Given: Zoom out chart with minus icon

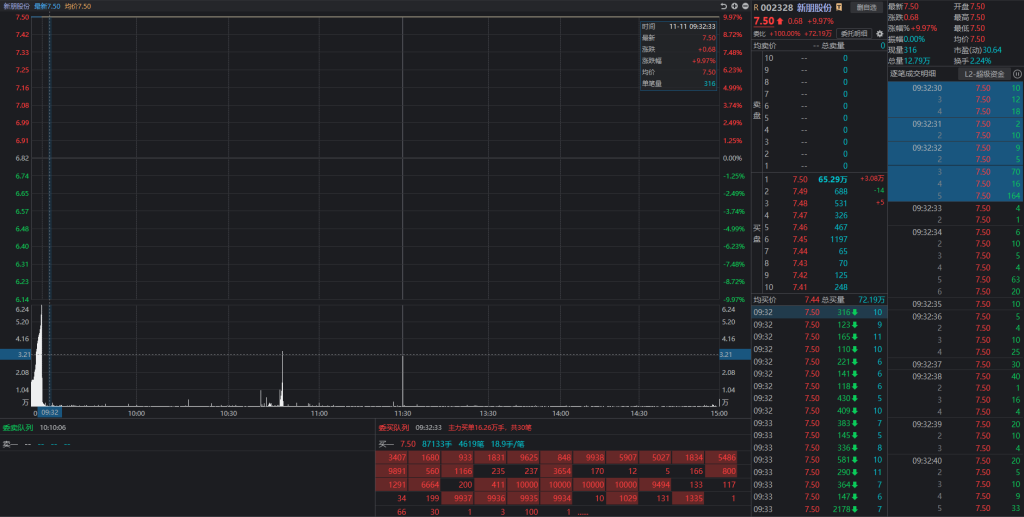Looking at the screenshot, I should pyautogui.click(x=744, y=6).
